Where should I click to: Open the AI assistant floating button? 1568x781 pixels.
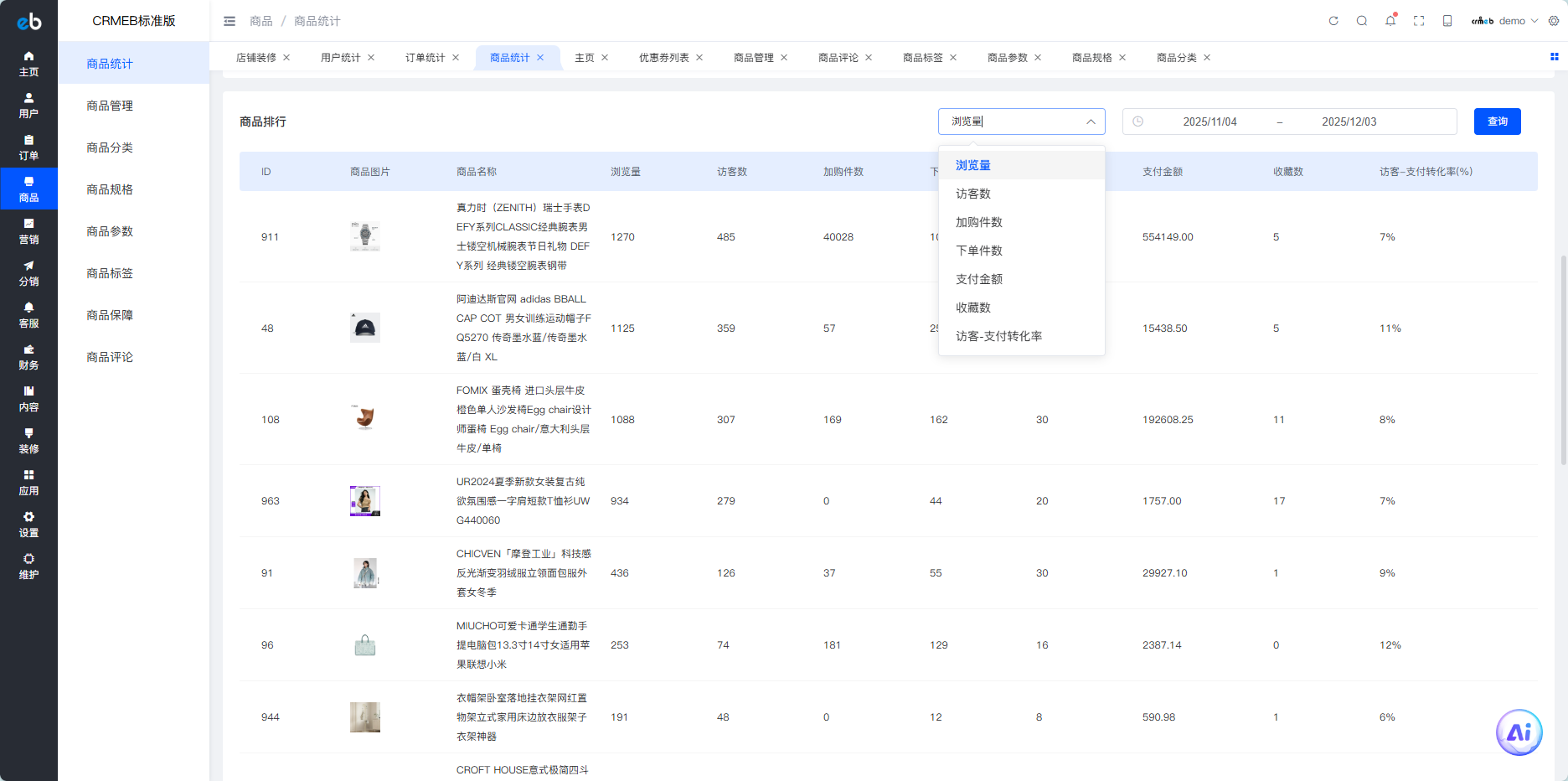(x=1519, y=732)
